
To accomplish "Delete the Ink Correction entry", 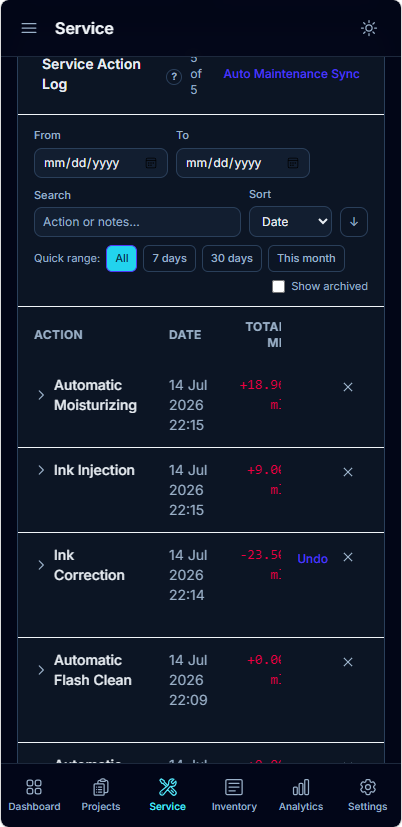I will click(348, 557).
